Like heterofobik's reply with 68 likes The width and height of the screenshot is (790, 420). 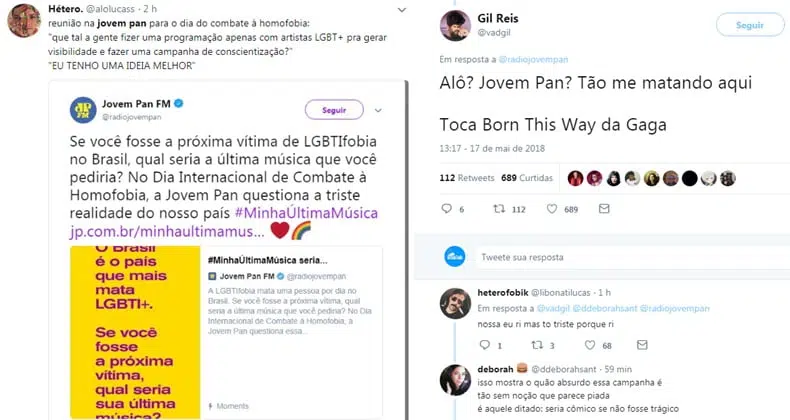[x=589, y=345]
